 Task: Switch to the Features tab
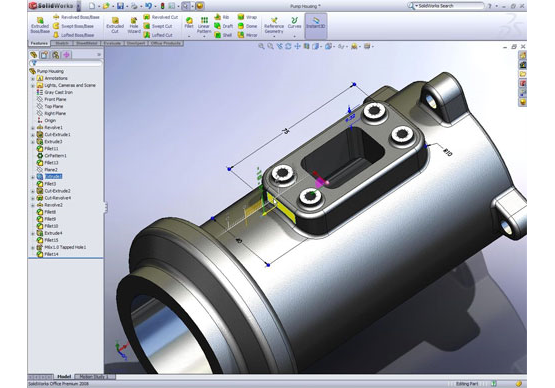tap(39, 43)
